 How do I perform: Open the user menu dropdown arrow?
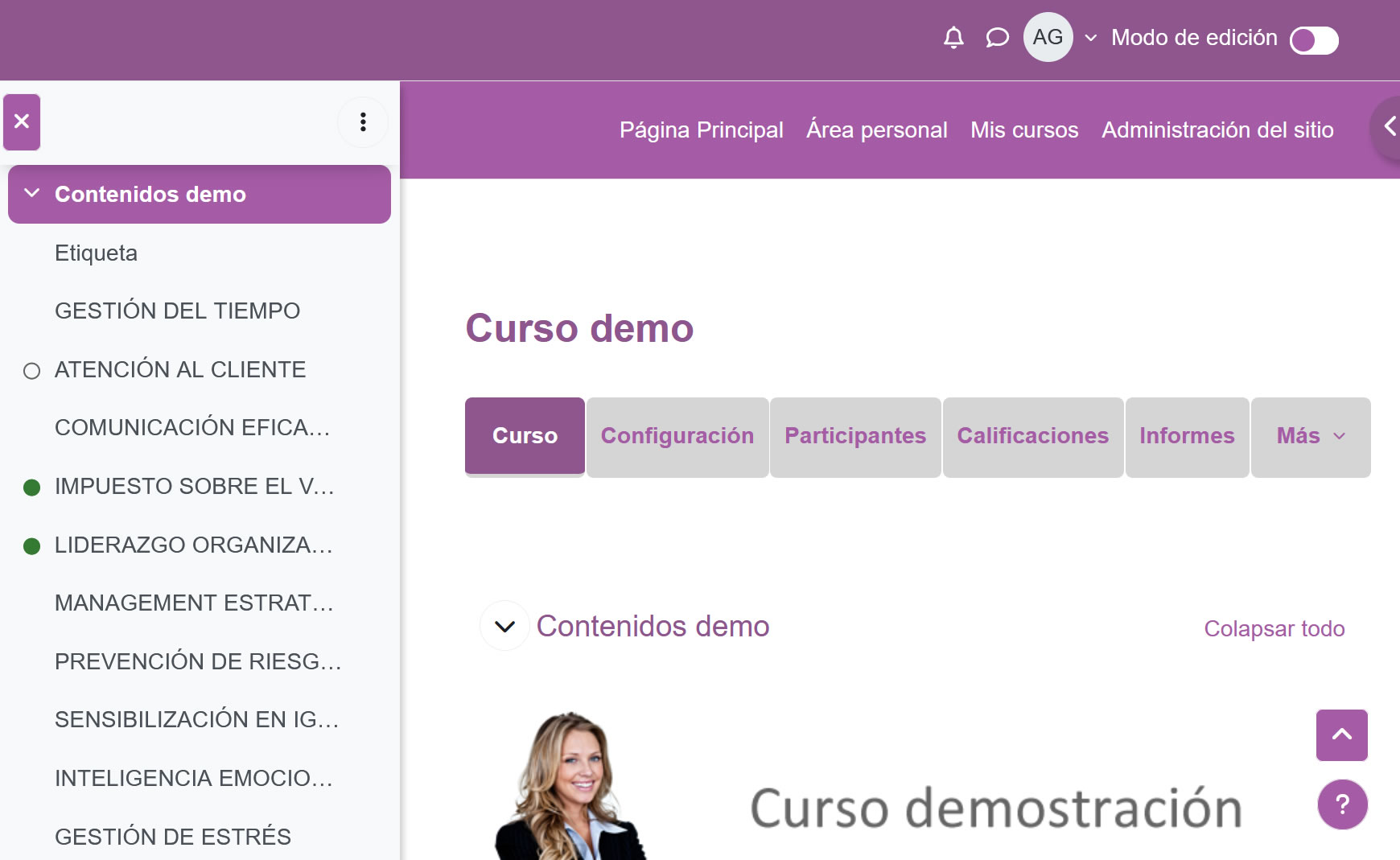click(x=1091, y=38)
